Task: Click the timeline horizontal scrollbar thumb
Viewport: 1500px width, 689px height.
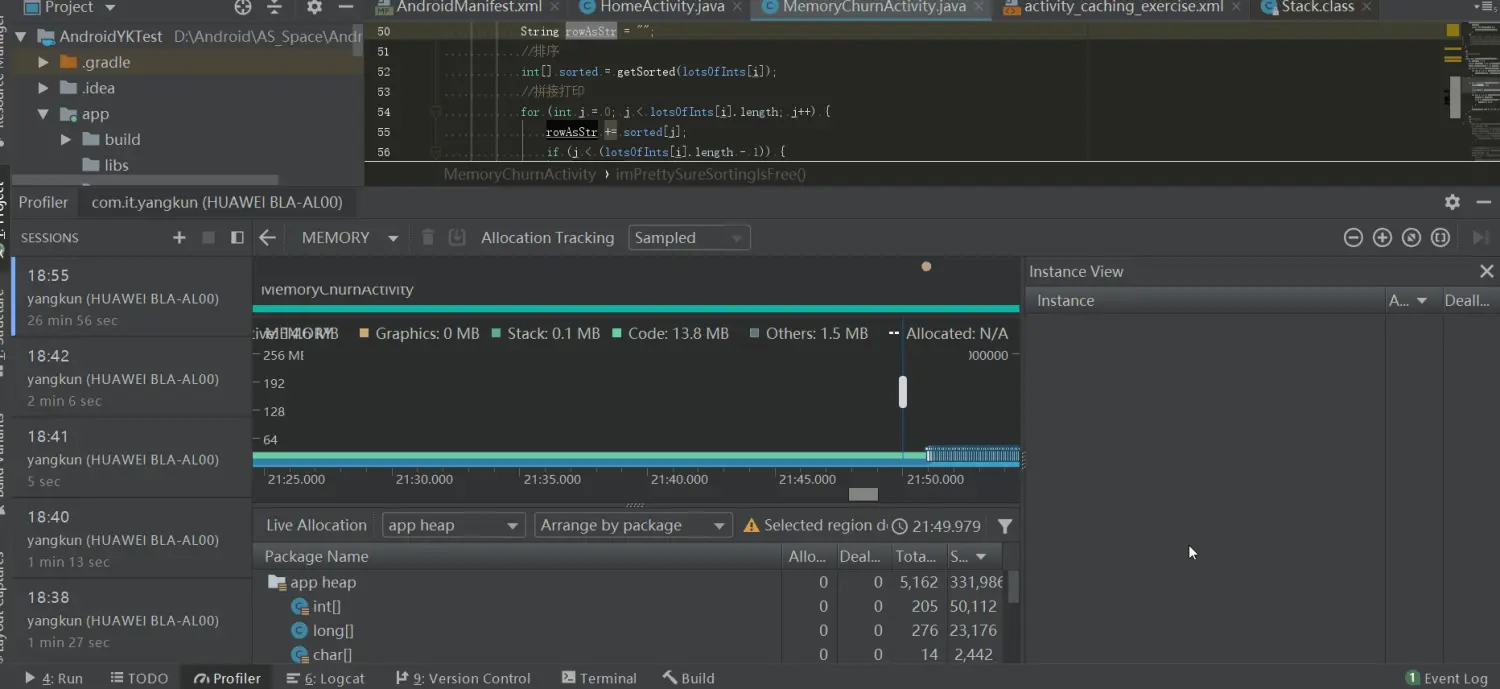Action: 863,494
